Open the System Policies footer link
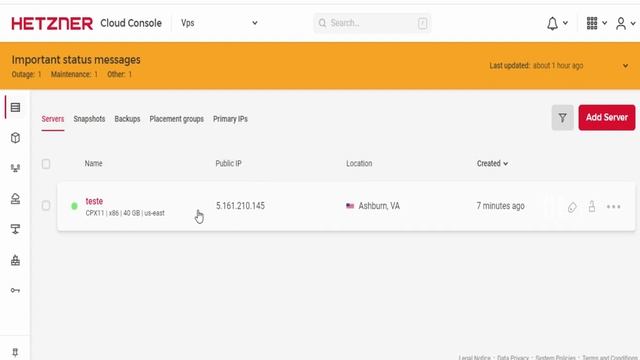This screenshot has height=360, width=640. [556, 358]
